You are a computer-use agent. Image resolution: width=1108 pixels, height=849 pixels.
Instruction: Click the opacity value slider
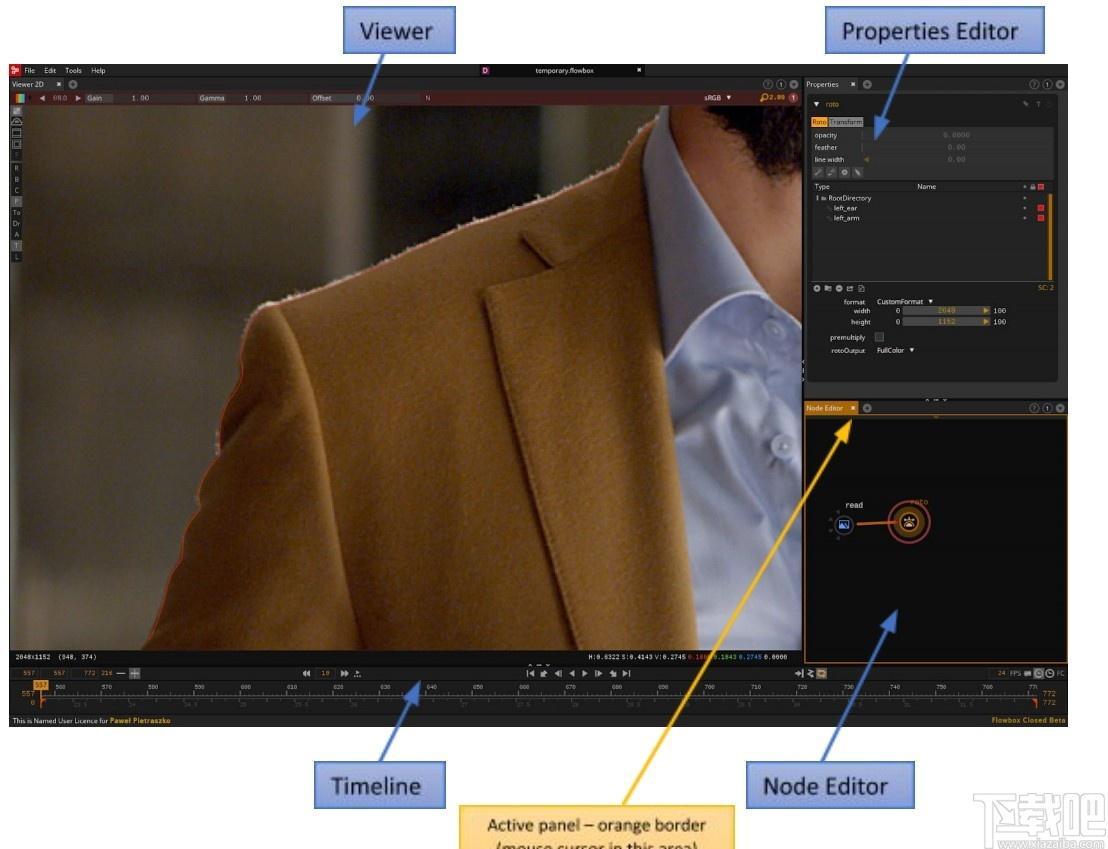coord(956,135)
